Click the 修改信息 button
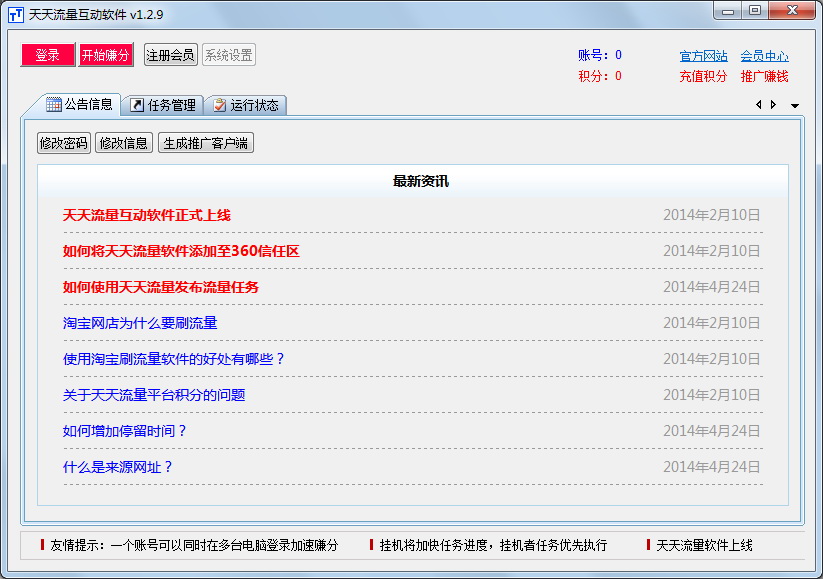The height and width of the screenshot is (579, 823). (124, 143)
